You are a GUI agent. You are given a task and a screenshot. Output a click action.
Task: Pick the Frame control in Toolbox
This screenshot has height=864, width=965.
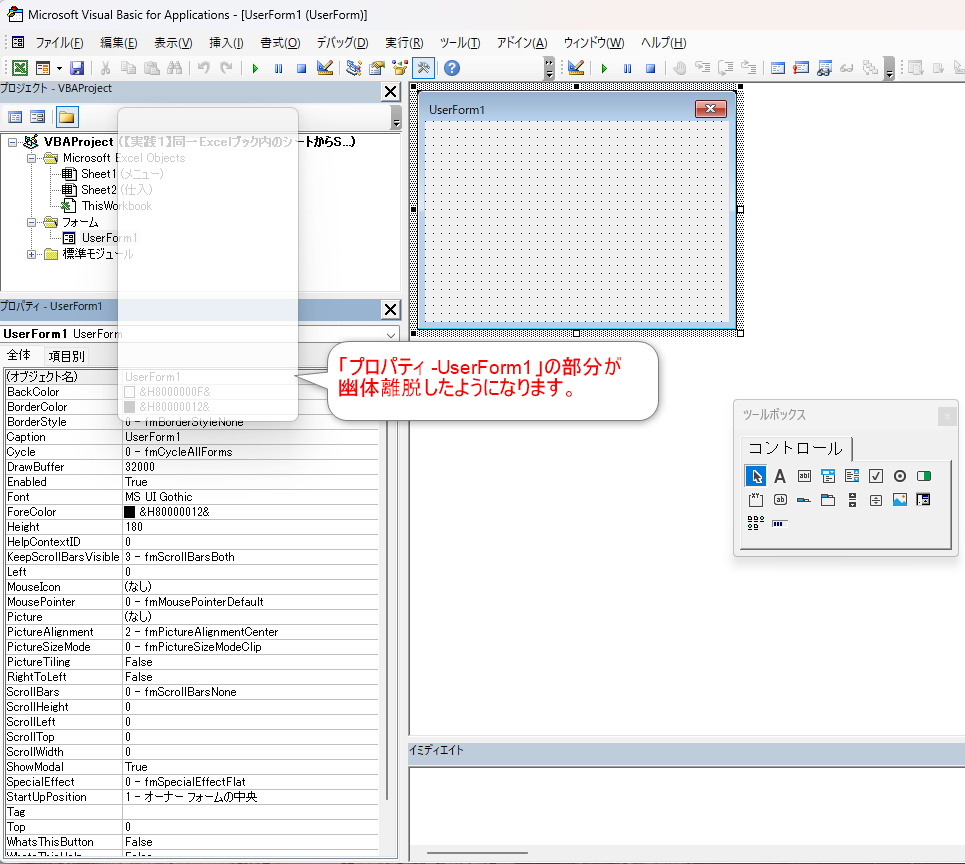(756, 500)
